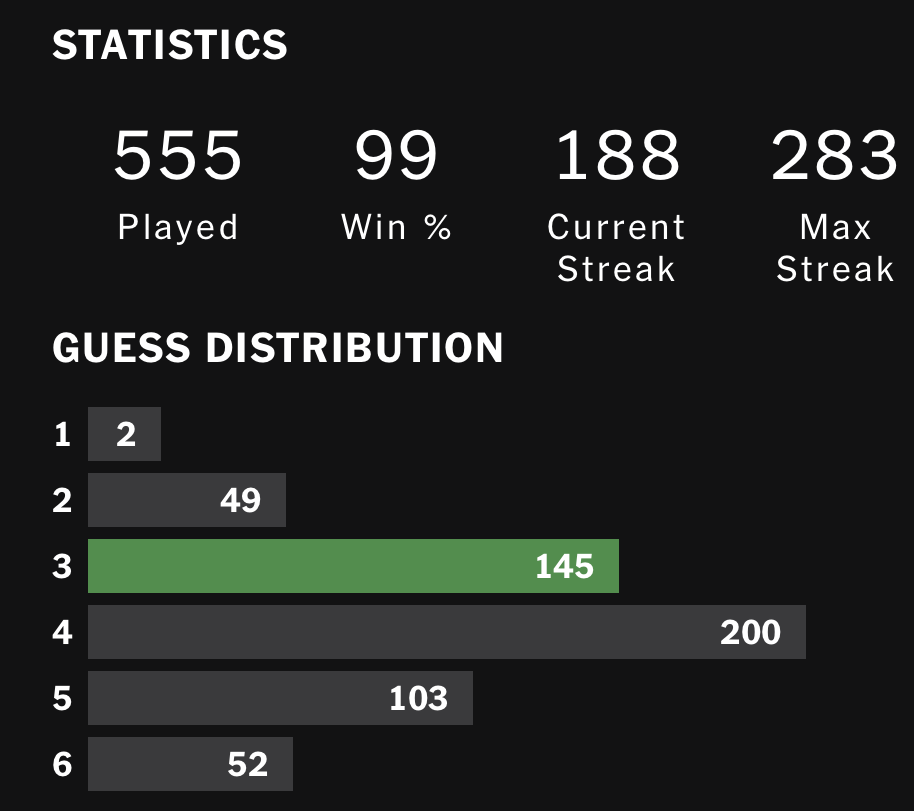
Task: Click the 99 win percentage value
Action: (x=396, y=155)
